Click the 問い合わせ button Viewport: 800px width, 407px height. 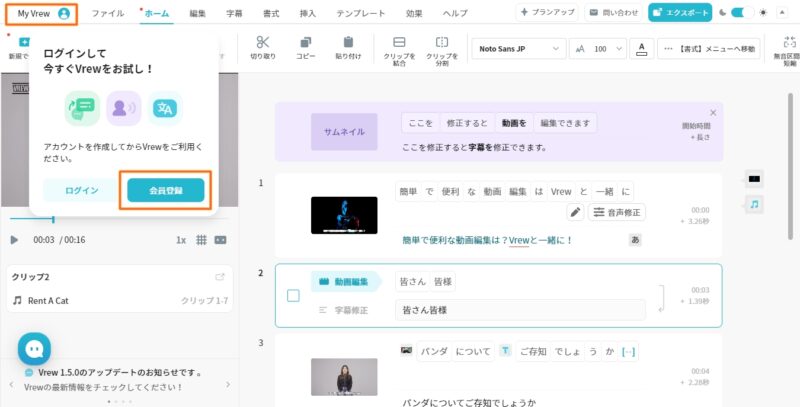pos(613,13)
